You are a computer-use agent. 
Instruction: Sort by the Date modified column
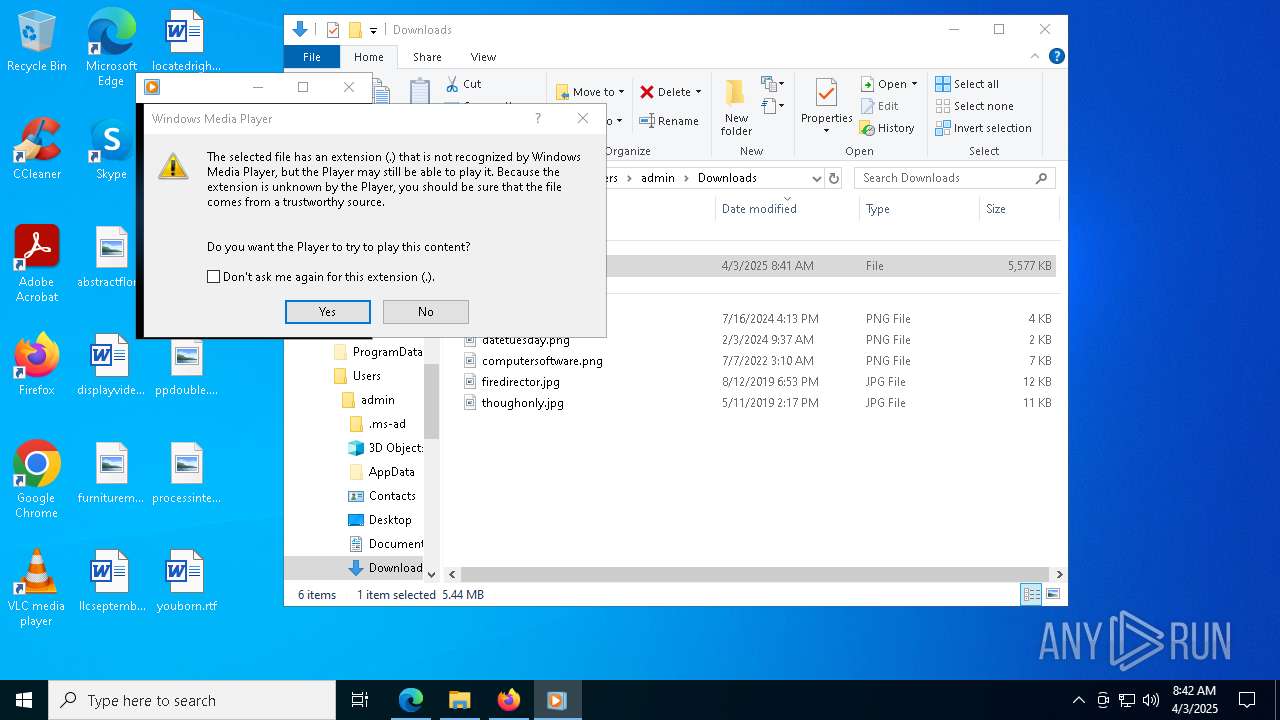pyautogui.click(x=759, y=209)
